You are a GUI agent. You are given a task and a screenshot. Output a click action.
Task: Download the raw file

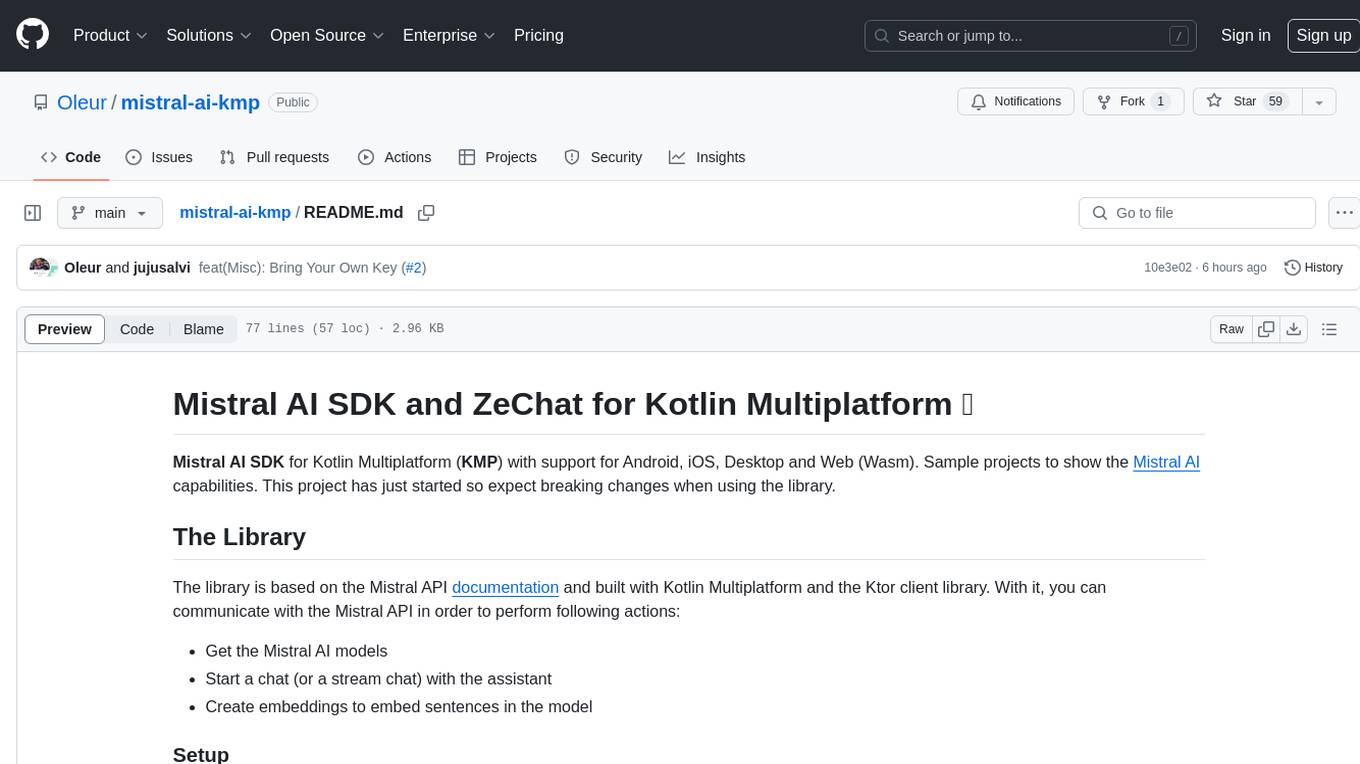pos(1294,329)
